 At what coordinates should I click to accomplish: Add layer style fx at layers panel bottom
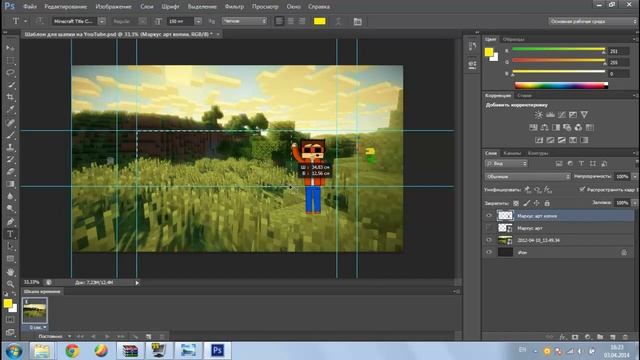[x=562, y=337]
